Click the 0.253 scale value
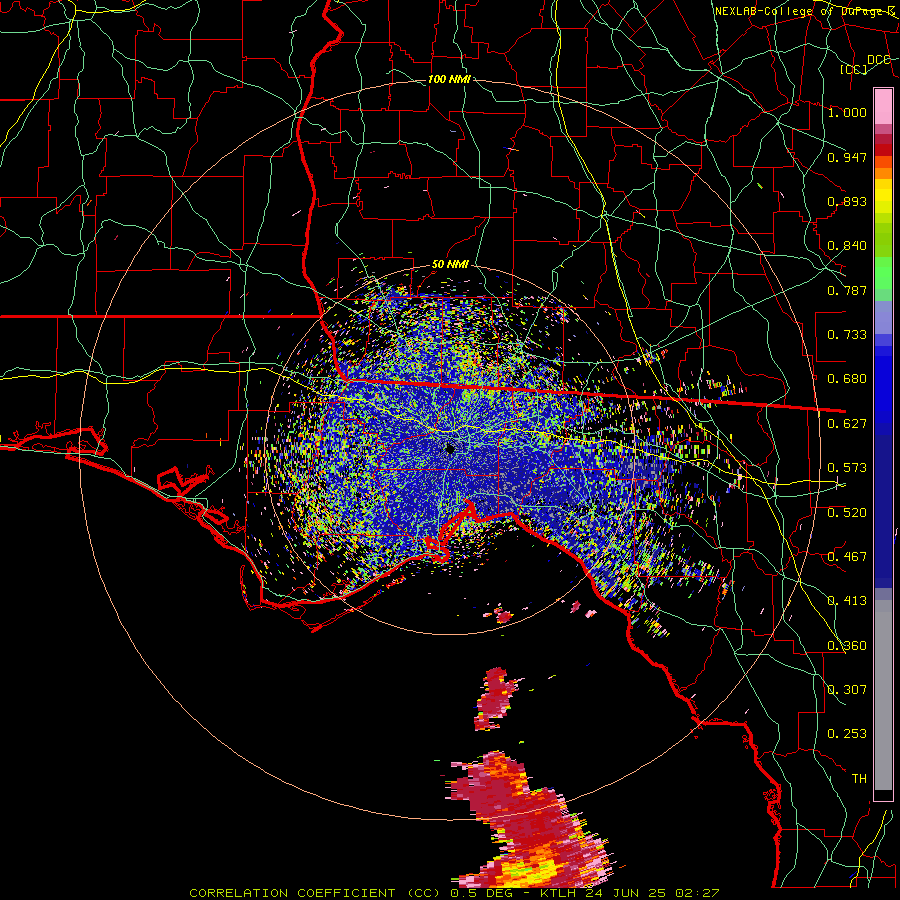The width and height of the screenshot is (900, 900). click(x=847, y=734)
